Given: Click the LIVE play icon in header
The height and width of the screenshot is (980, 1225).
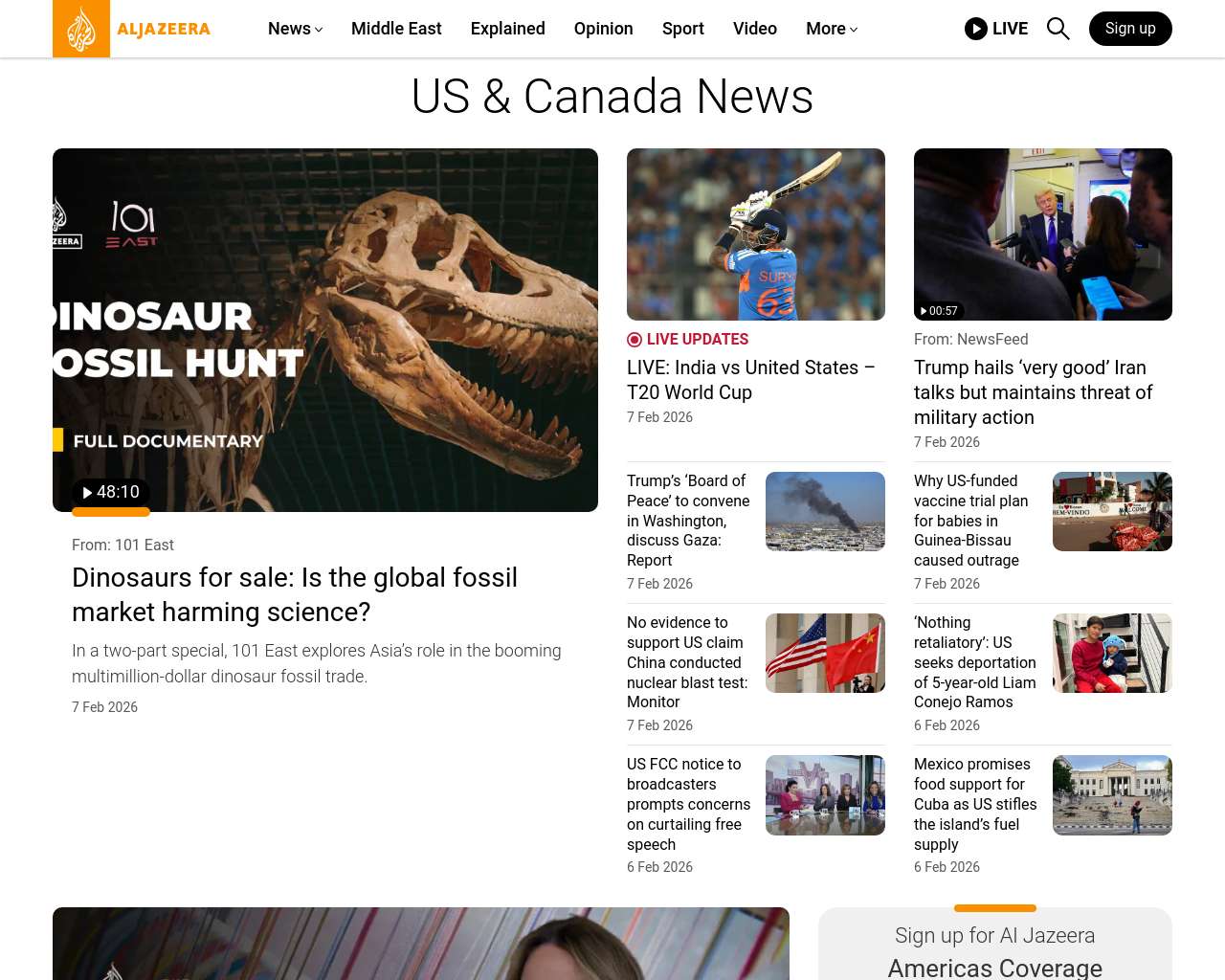Looking at the screenshot, I should coord(976,29).
